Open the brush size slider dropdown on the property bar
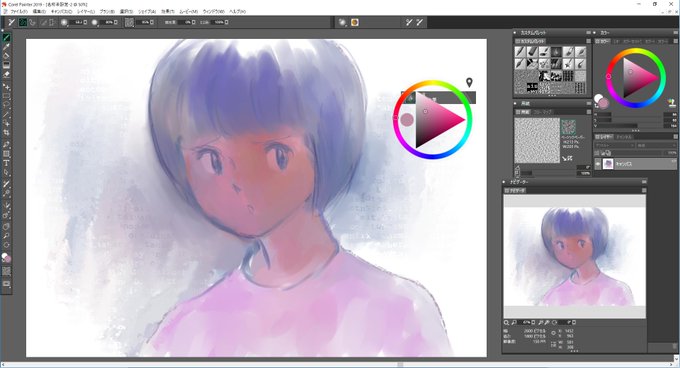Image resolution: width=680 pixels, height=368 pixels. point(85,22)
